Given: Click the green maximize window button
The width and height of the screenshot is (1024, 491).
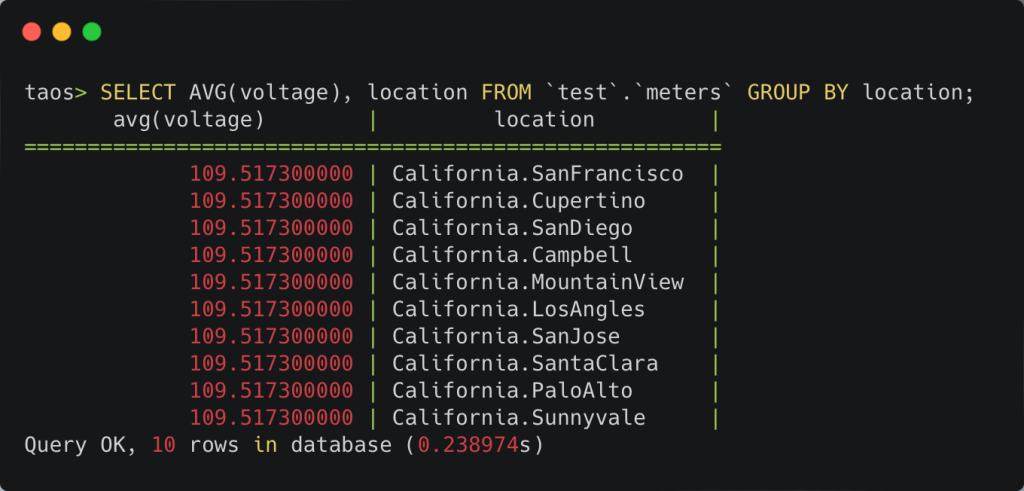Looking at the screenshot, I should click(x=92, y=32).
